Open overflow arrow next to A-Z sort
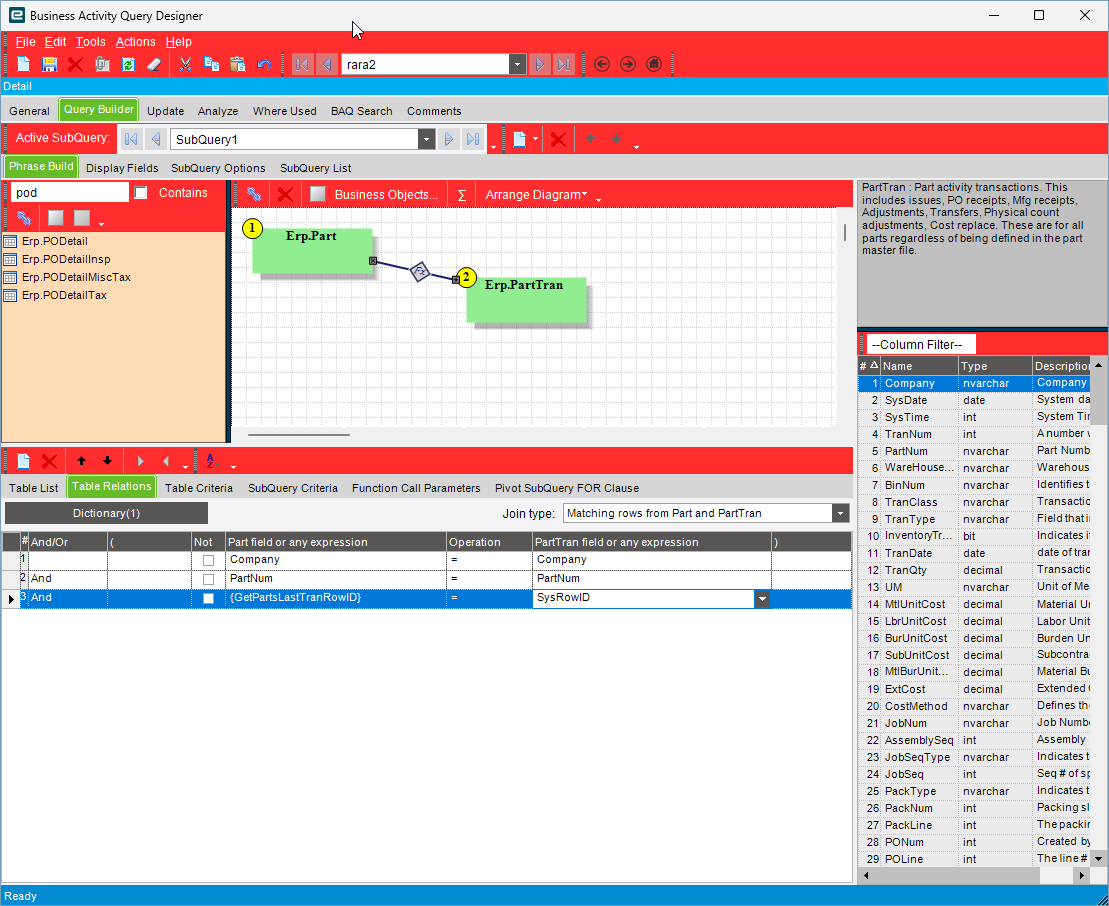 [x=233, y=467]
